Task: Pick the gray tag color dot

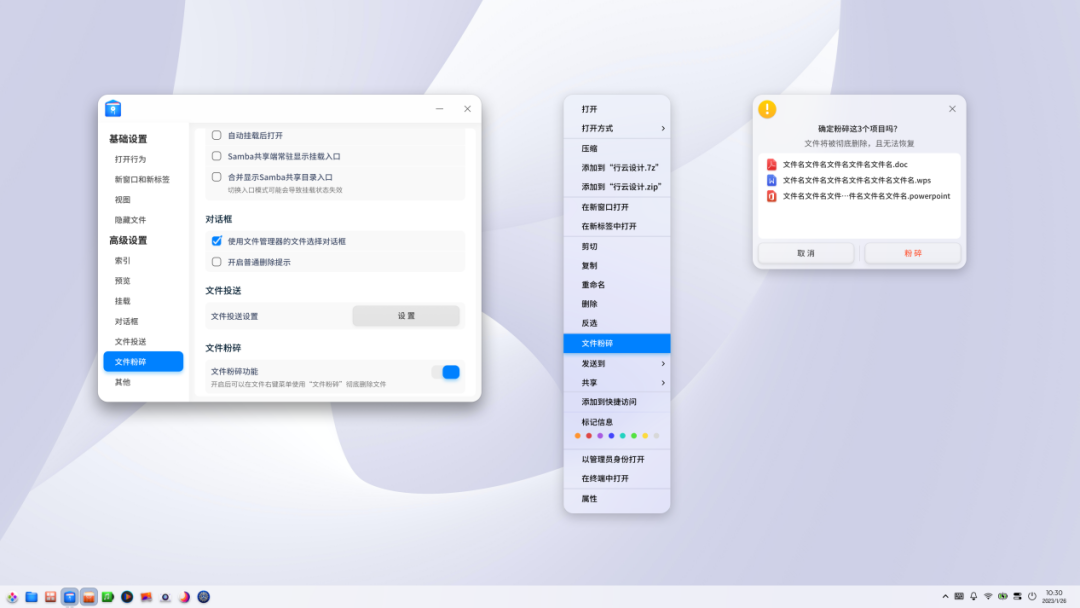Action: 656,436
